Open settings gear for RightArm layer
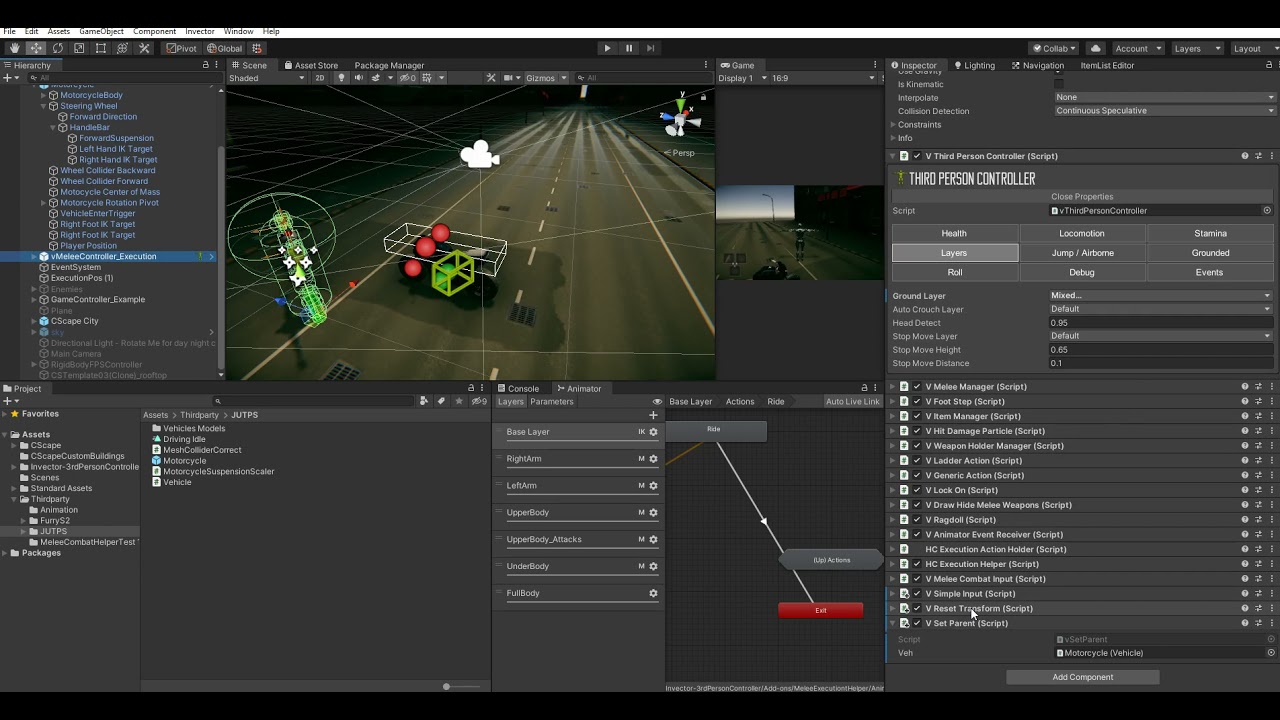Screen dimensions: 1280x720 coord(653,459)
